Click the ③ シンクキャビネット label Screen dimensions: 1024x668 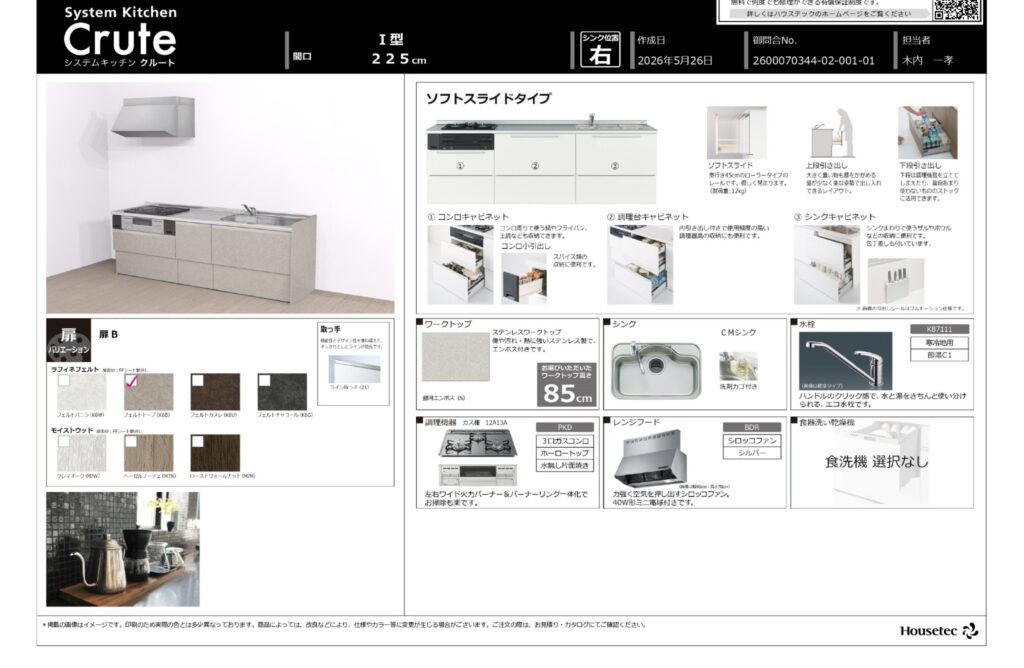click(835, 217)
